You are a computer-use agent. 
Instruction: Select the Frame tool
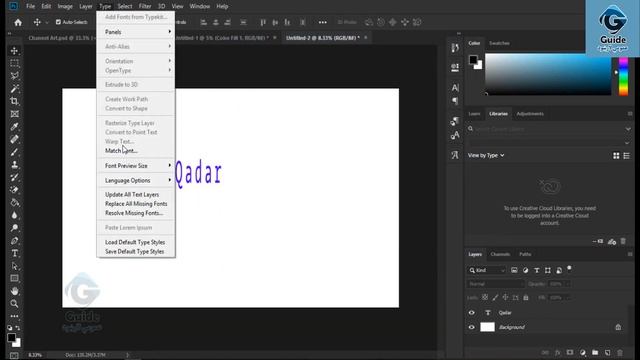click(14, 114)
